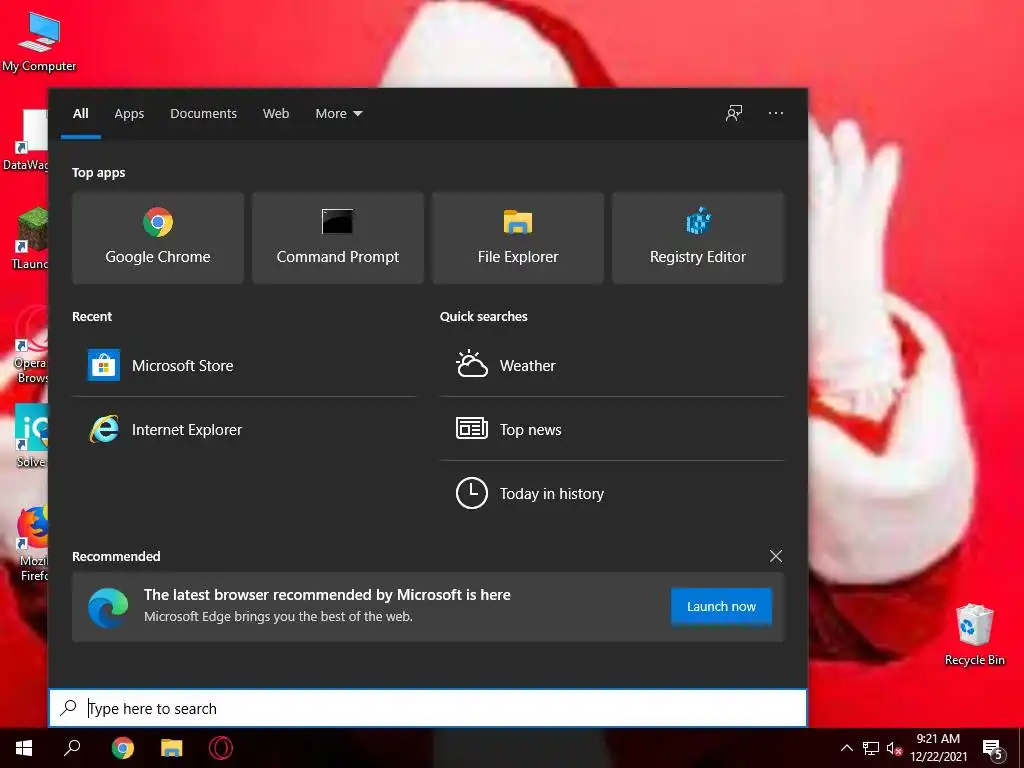Show hidden system tray icons
This screenshot has height=768, width=1024.
[x=846, y=748]
